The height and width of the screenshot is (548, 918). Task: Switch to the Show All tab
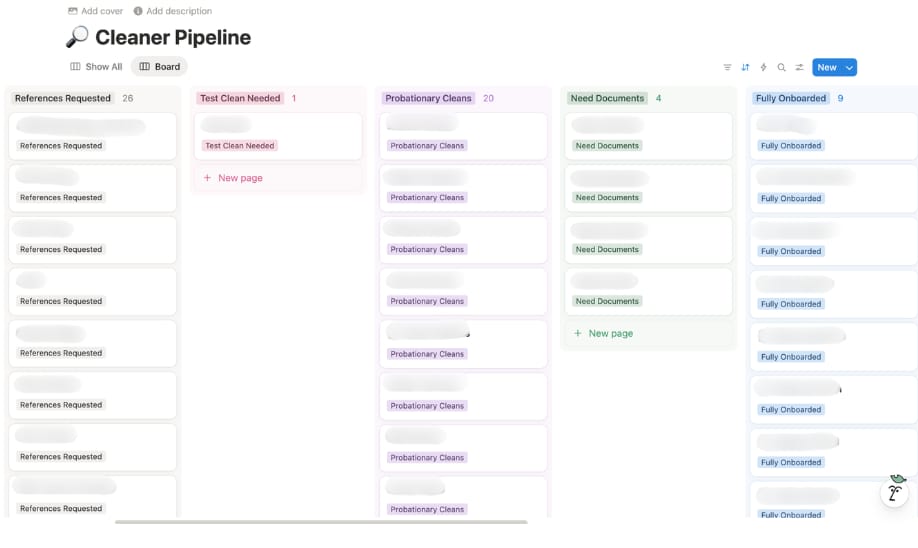[x=96, y=67]
